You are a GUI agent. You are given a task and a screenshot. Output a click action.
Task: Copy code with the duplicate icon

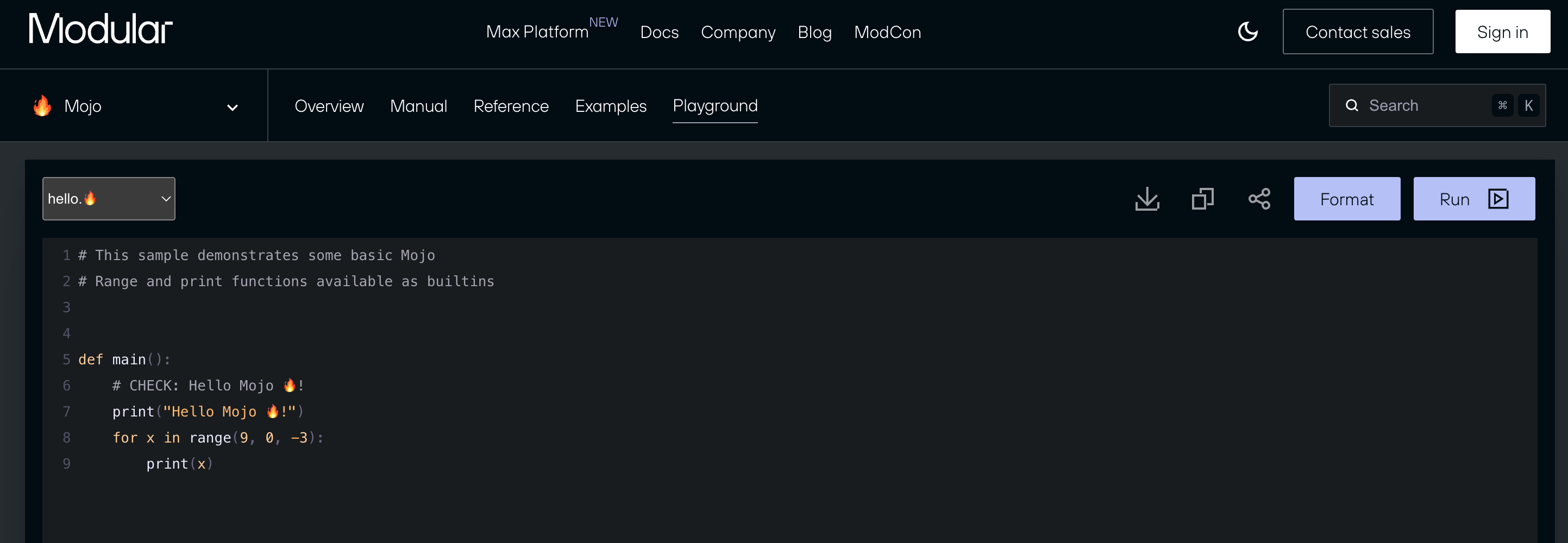[1203, 199]
